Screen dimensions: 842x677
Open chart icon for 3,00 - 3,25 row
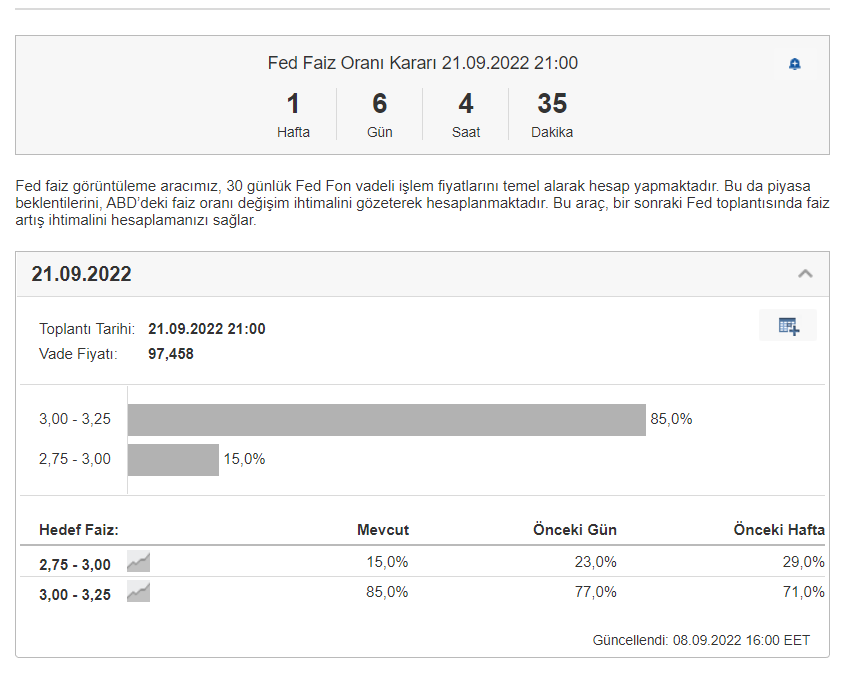[x=138, y=593]
